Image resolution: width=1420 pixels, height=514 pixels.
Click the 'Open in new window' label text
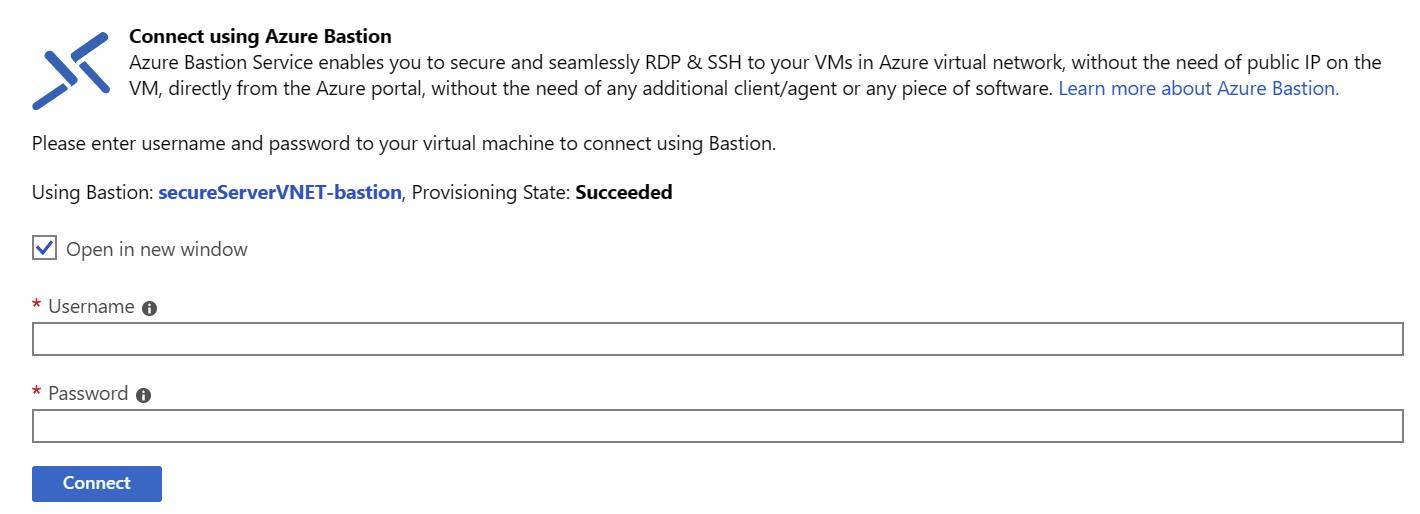click(156, 249)
